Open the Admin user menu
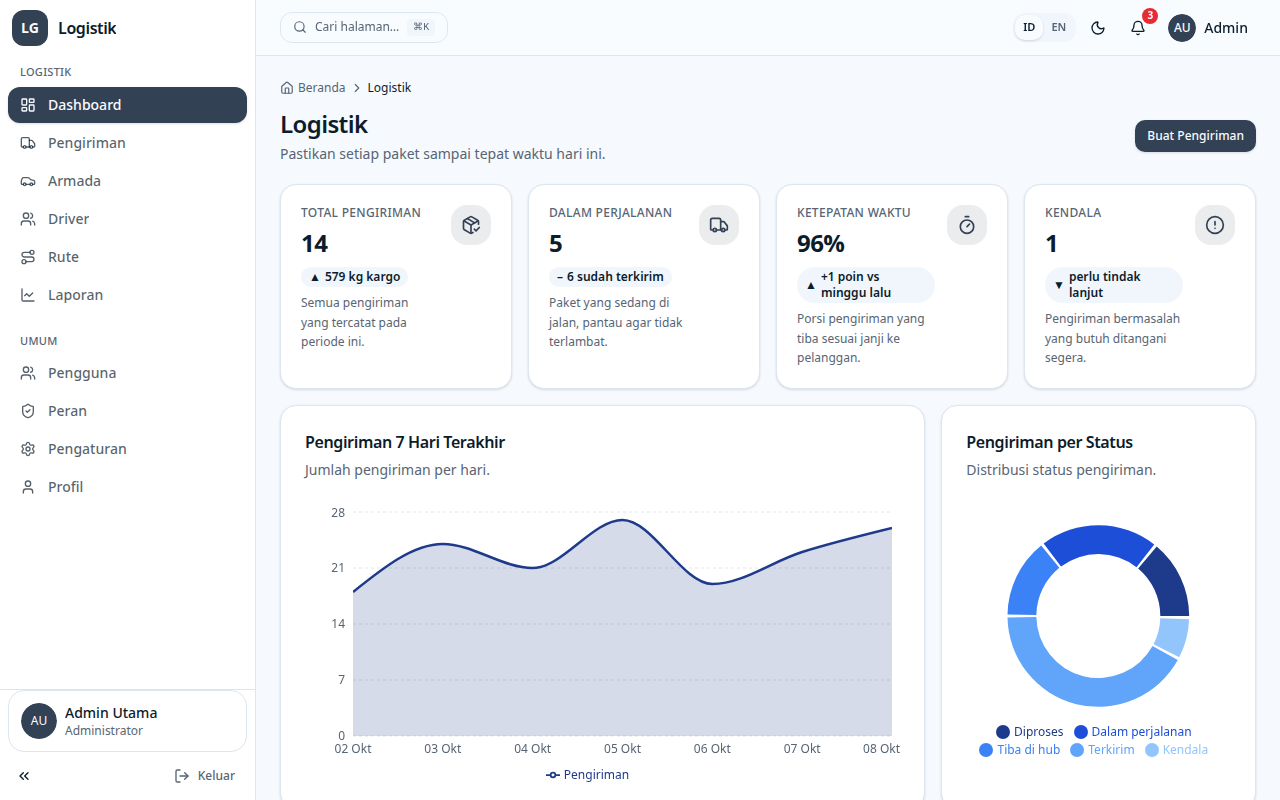Screen dimensions: 1280x800 point(1208,28)
